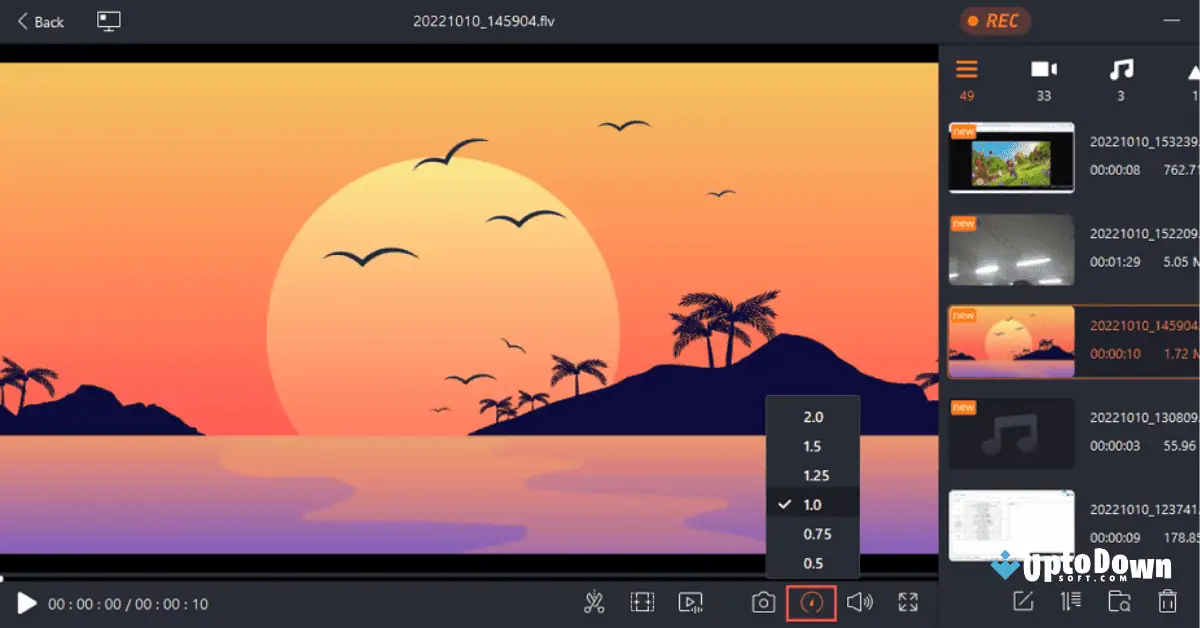Click the advanced trim player icon

coord(691,602)
